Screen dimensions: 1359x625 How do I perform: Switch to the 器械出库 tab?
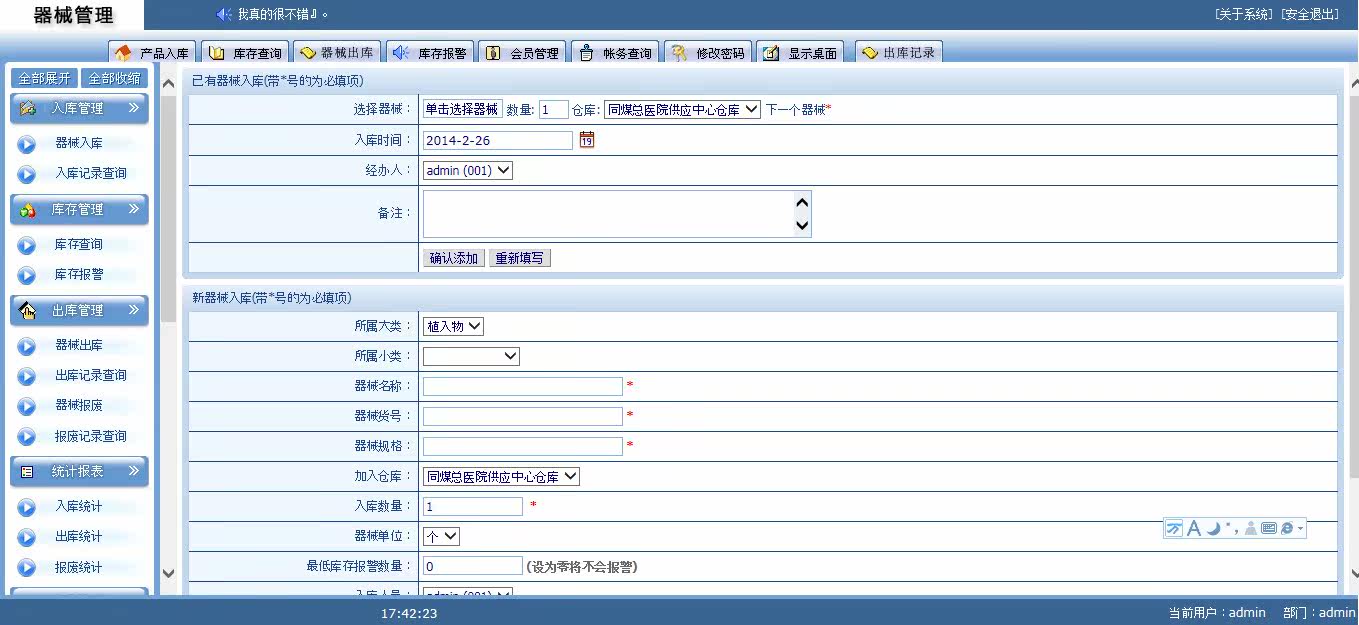[338, 52]
